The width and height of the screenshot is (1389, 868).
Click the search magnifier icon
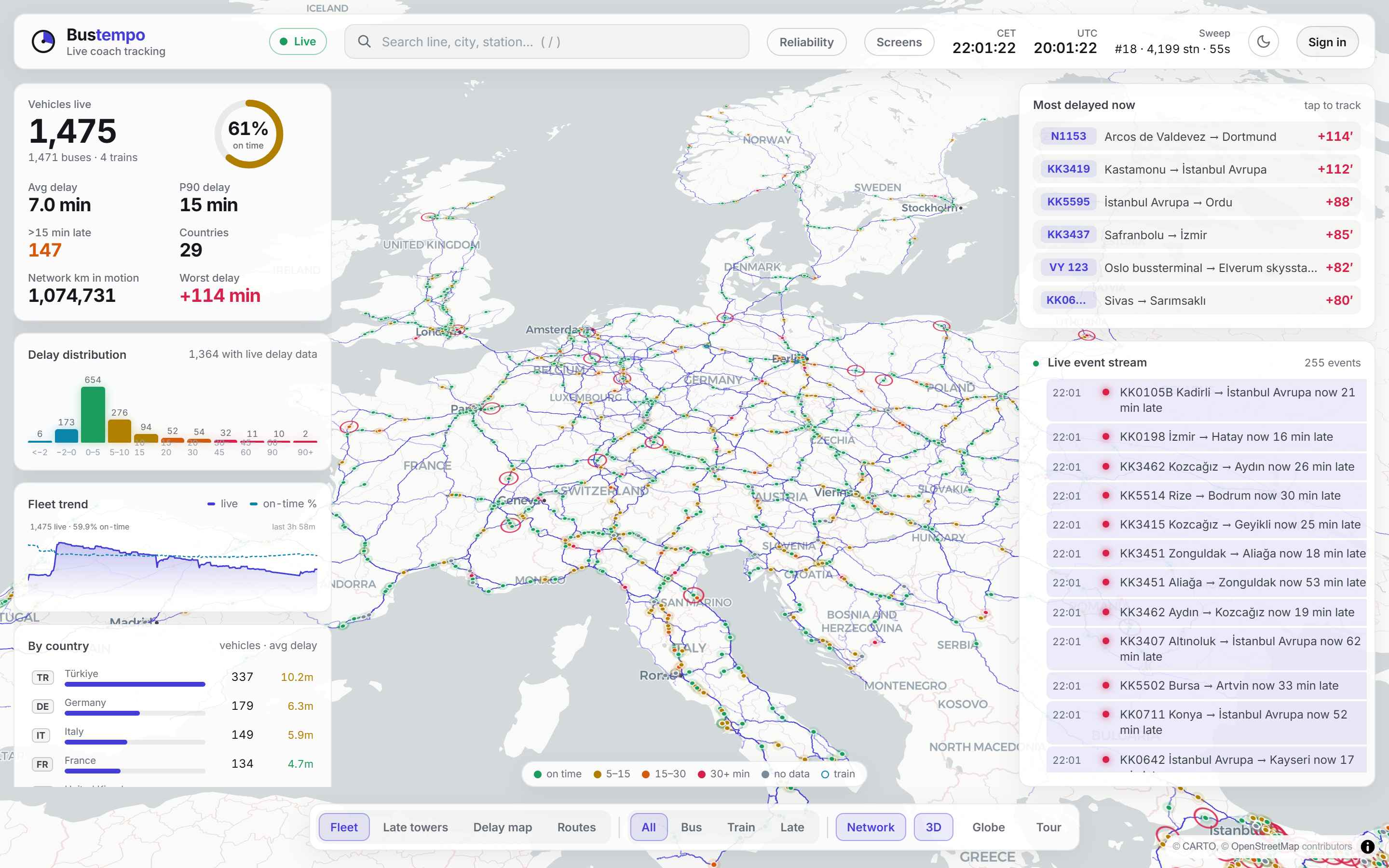coord(364,41)
